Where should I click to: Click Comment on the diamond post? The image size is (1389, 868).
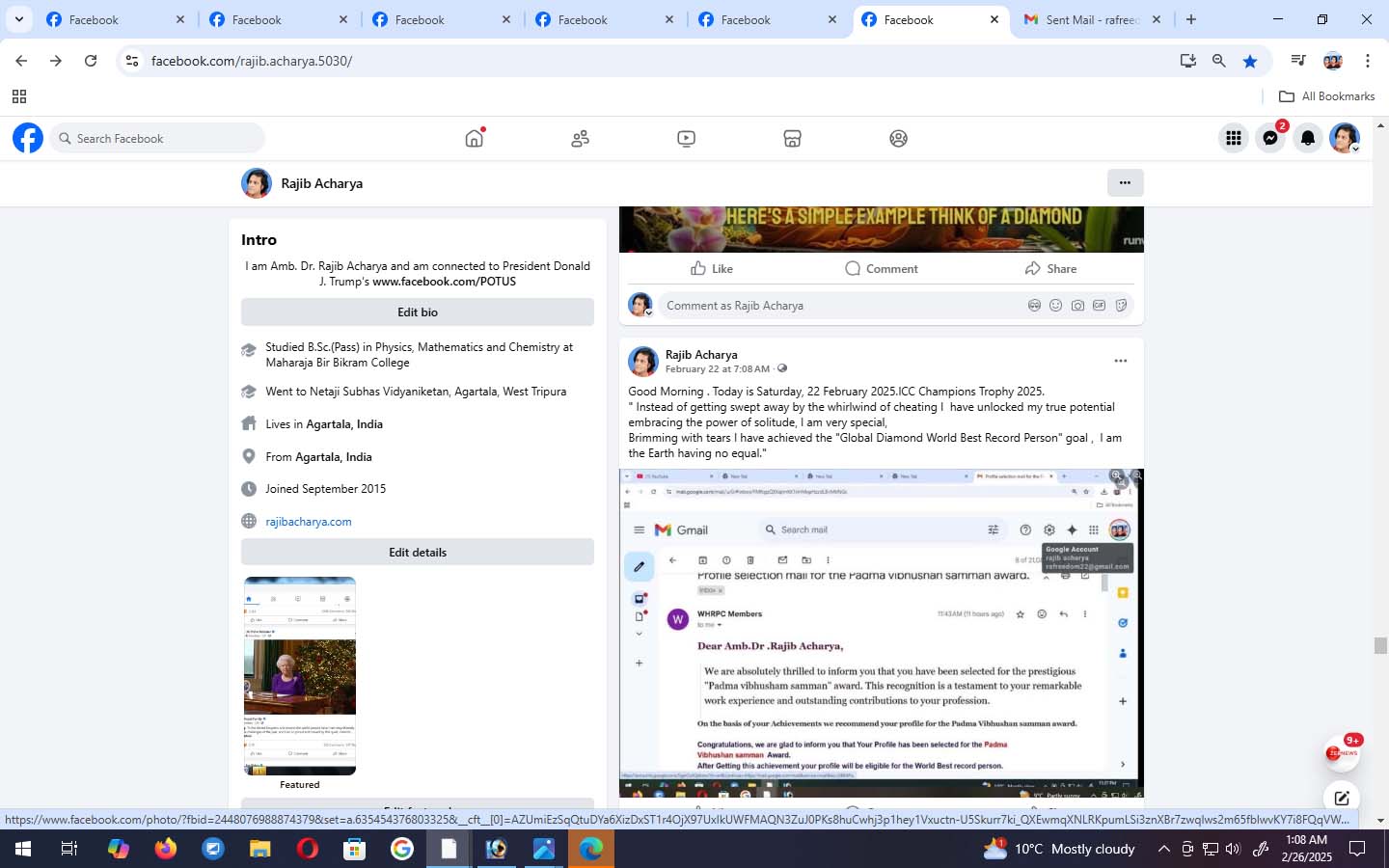pyautogui.click(x=882, y=268)
